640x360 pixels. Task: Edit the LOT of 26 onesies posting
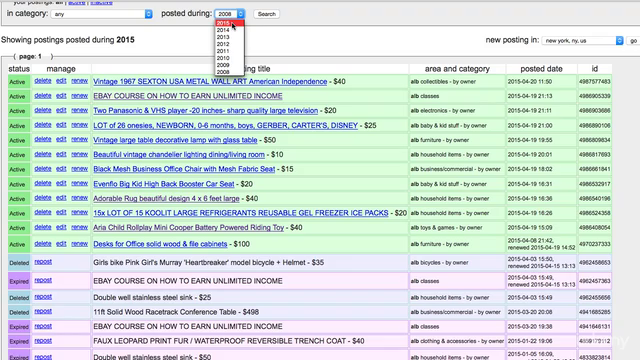pos(61,124)
